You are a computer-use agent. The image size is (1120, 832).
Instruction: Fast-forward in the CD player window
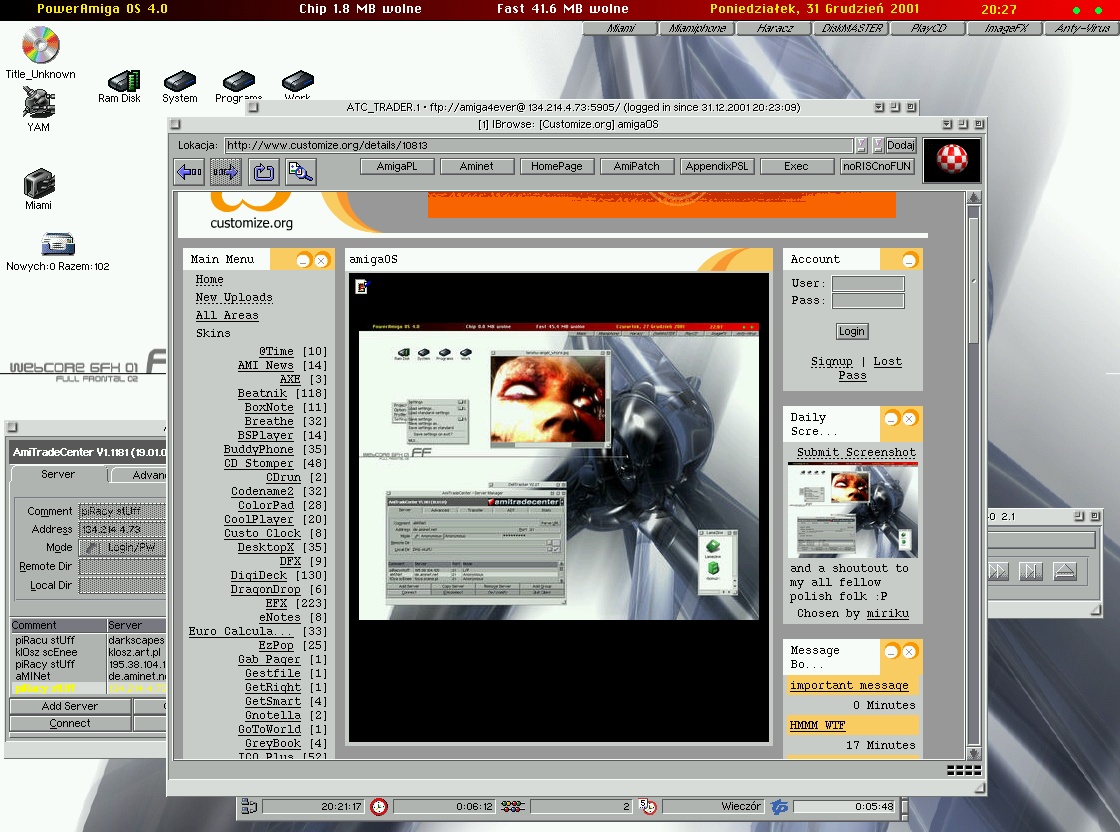click(998, 571)
